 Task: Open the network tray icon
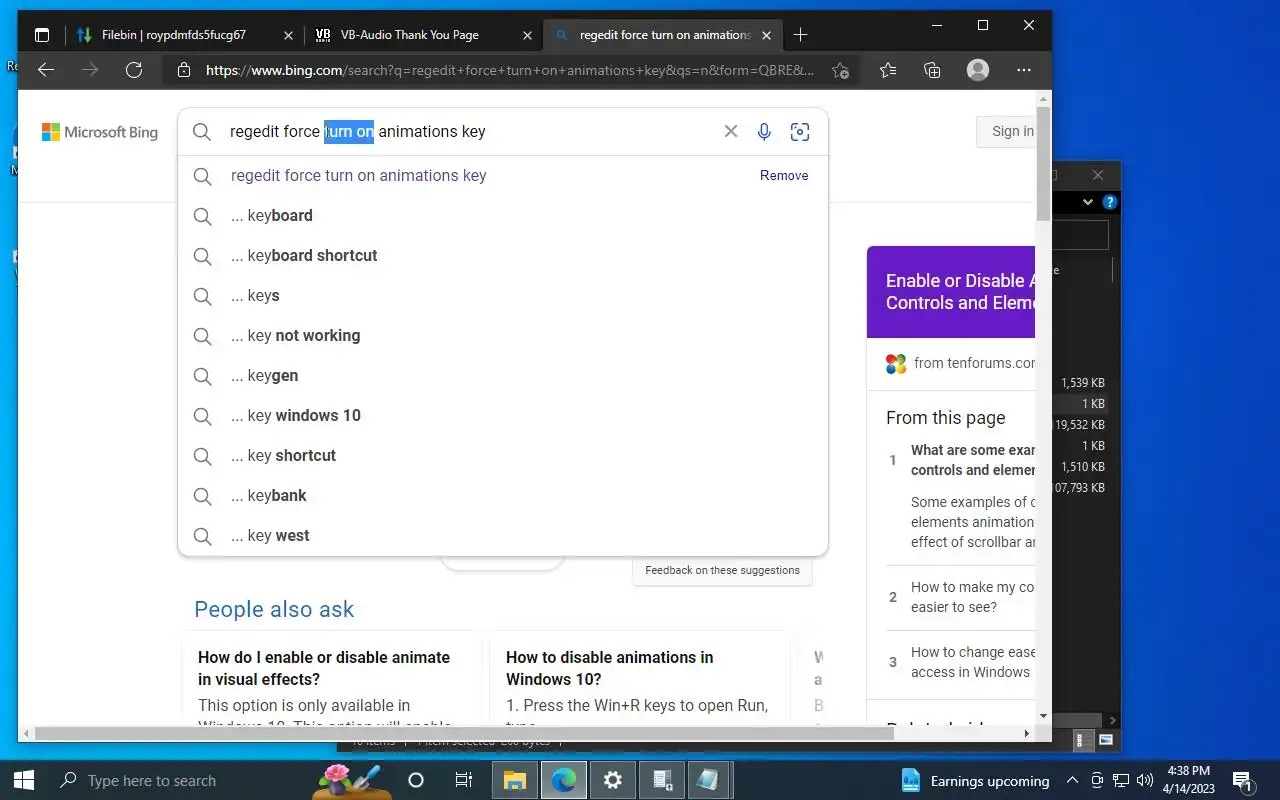point(1121,781)
